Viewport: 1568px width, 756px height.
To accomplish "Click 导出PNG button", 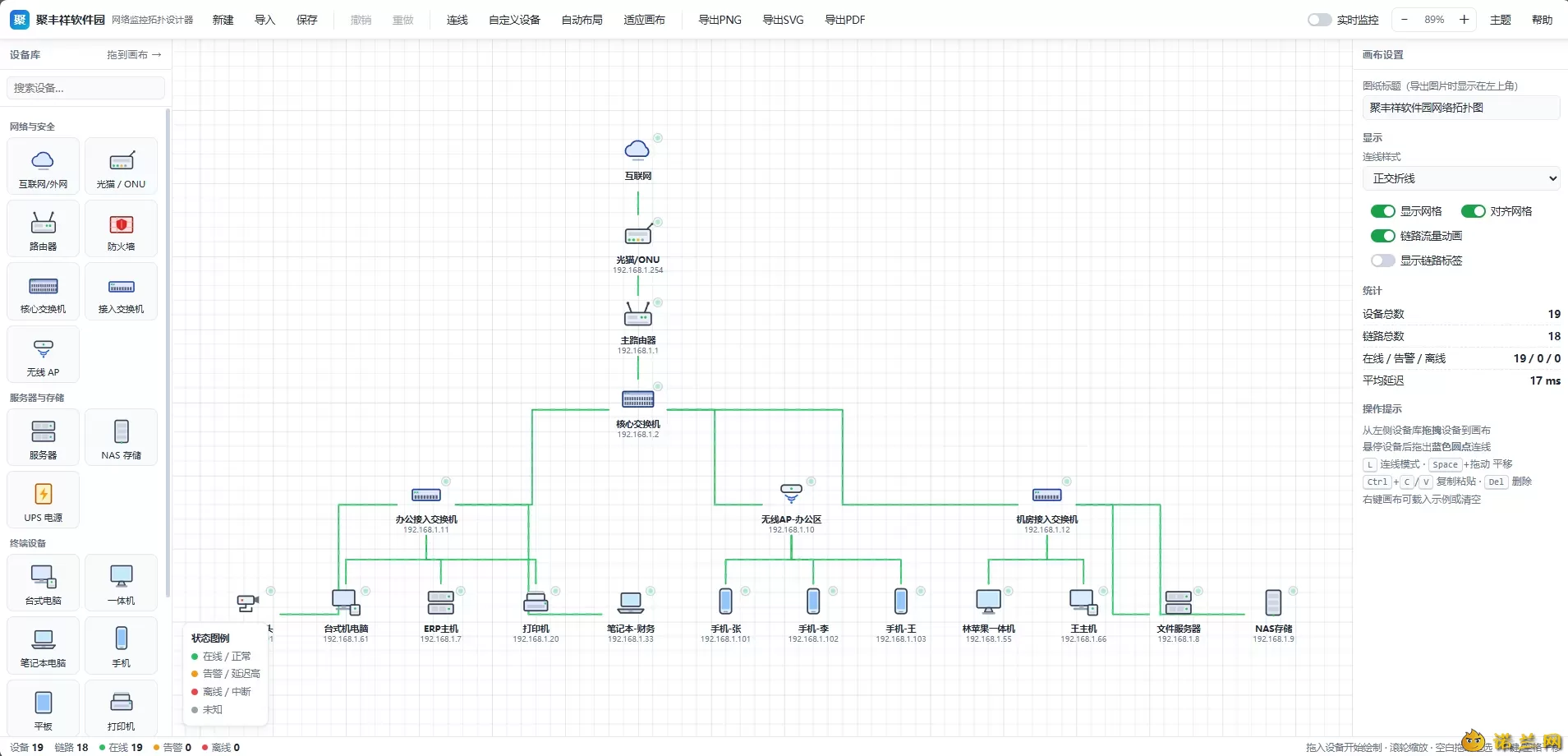I will pyautogui.click(x=720, y=20).
